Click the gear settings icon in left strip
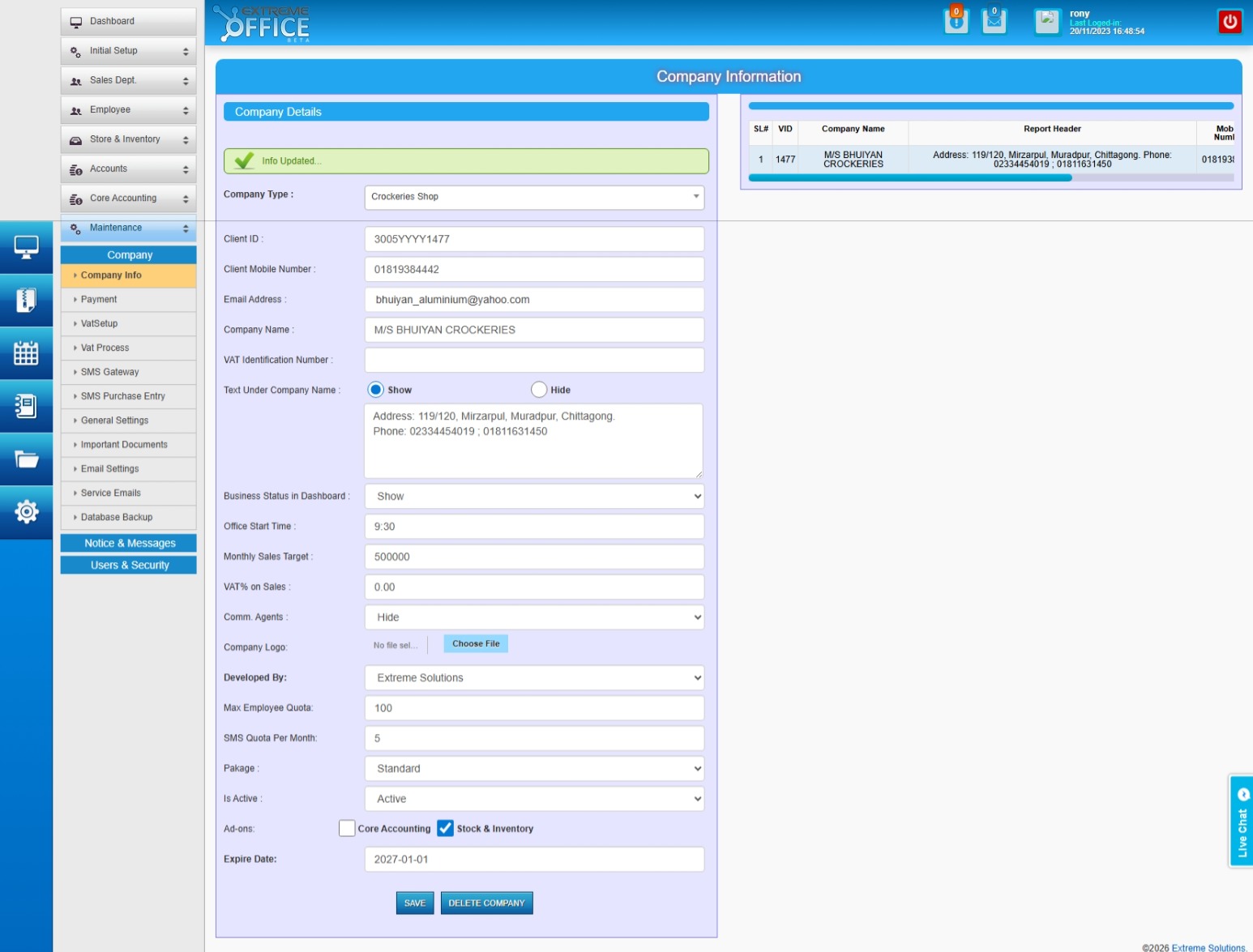Viewport: 1253px width, 952px height. (x=26, y=512)
